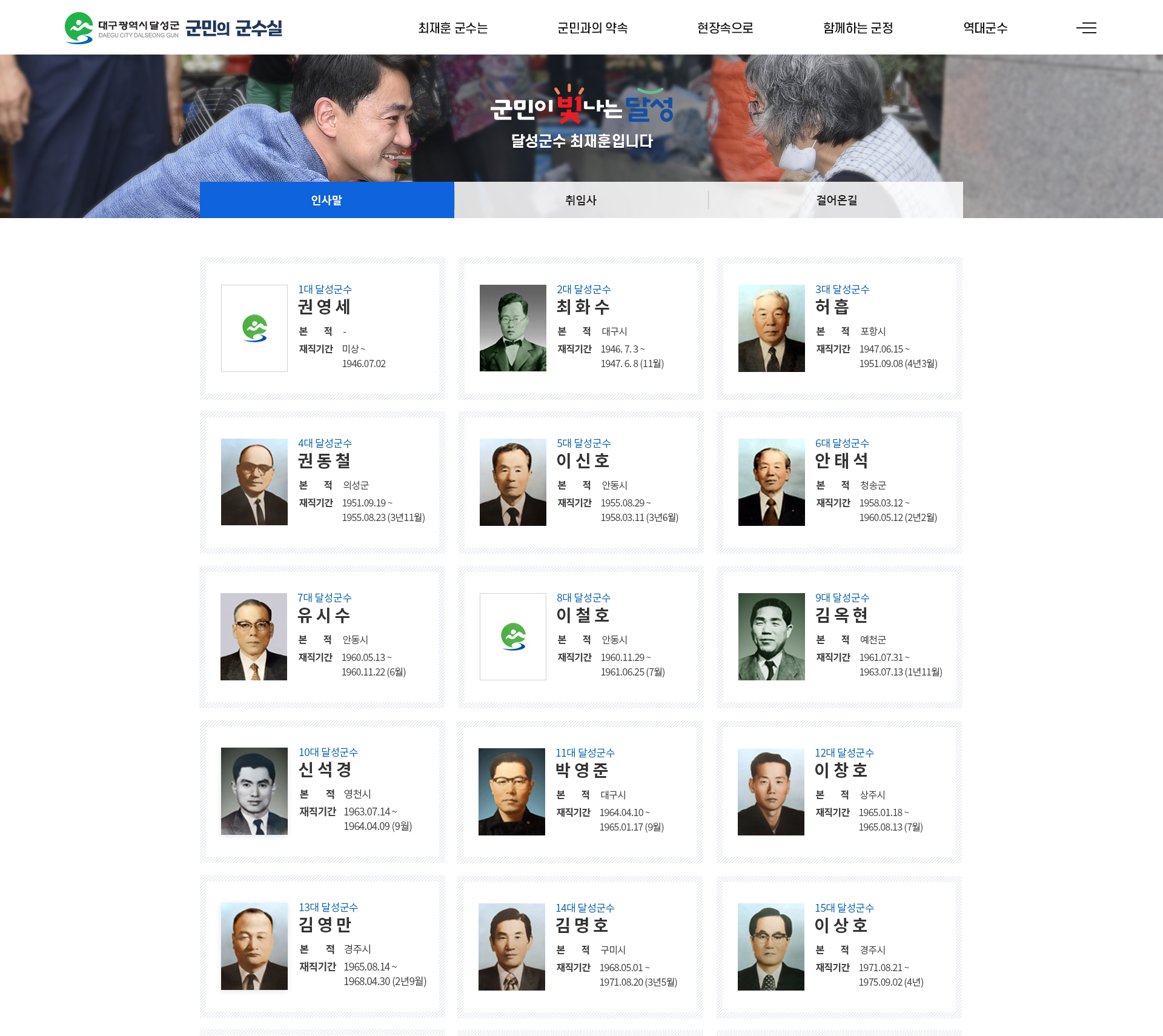Select the 인사말 tab
Viewport: 1163px width, 1036px height.
[326, 200]
